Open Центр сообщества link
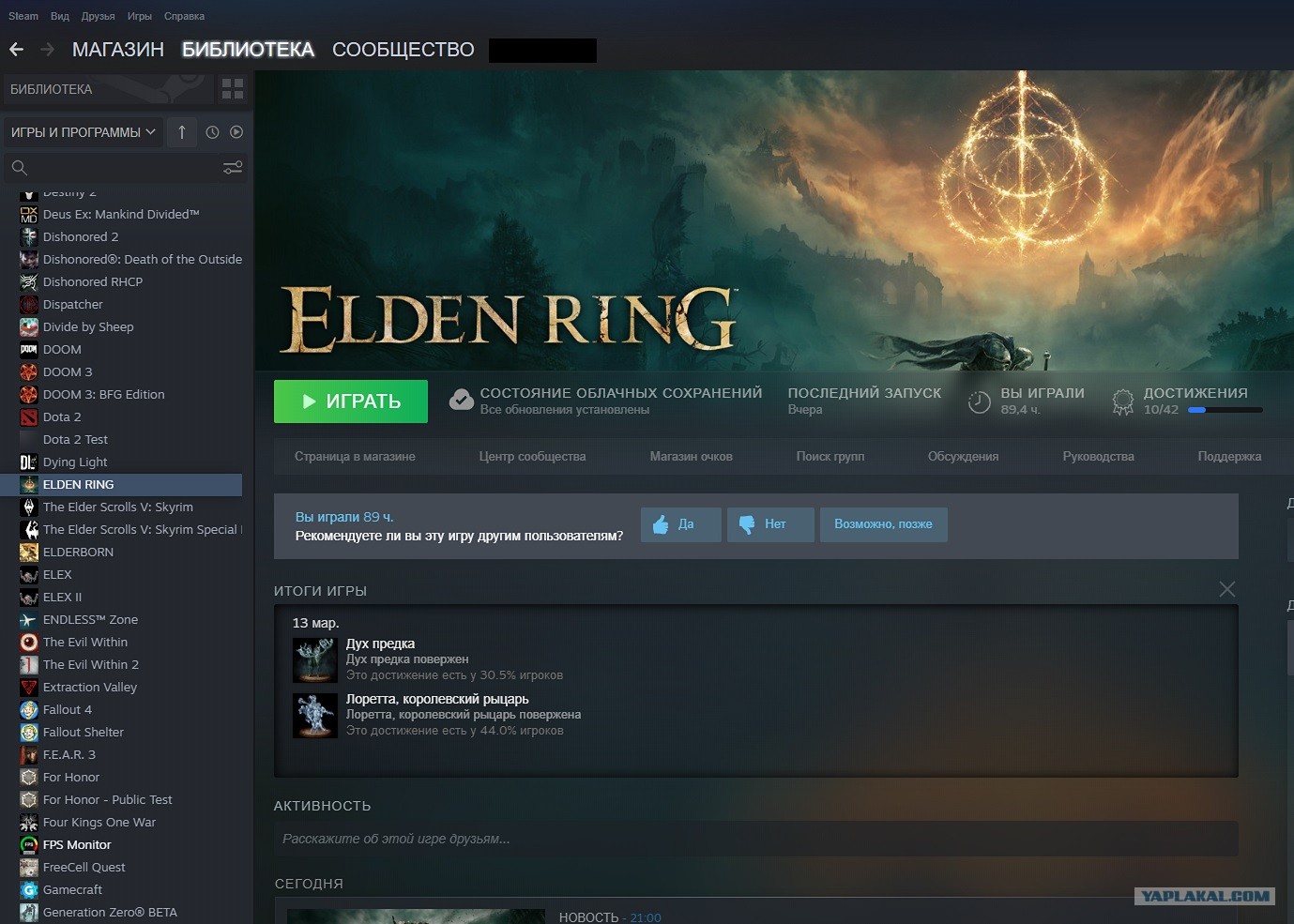 [532, 457]
